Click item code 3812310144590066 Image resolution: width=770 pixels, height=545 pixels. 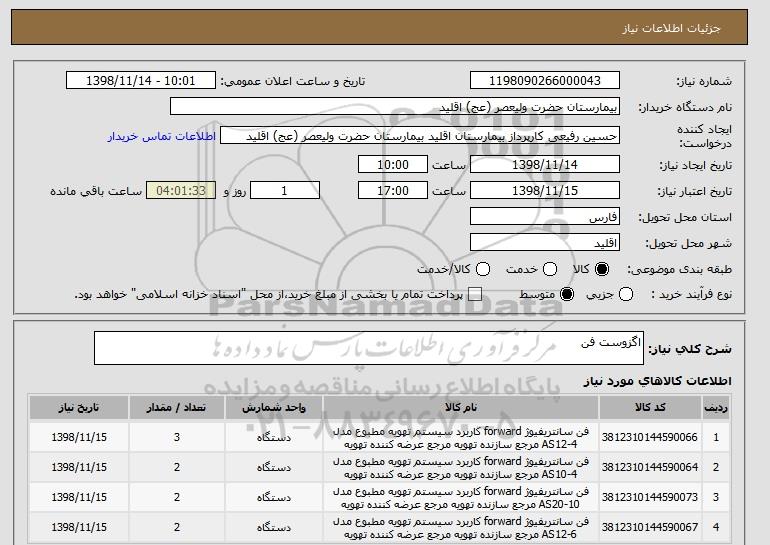pos(650,437)
